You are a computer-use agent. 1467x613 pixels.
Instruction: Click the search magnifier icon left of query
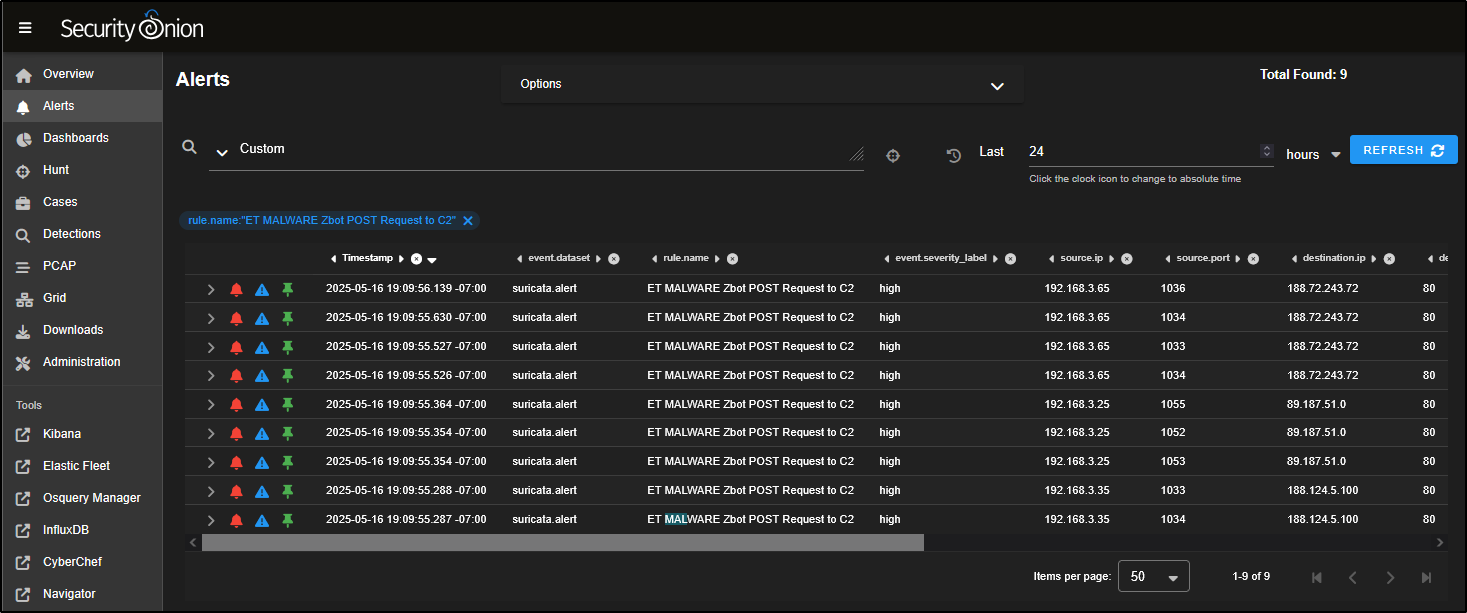click(189, 147)
